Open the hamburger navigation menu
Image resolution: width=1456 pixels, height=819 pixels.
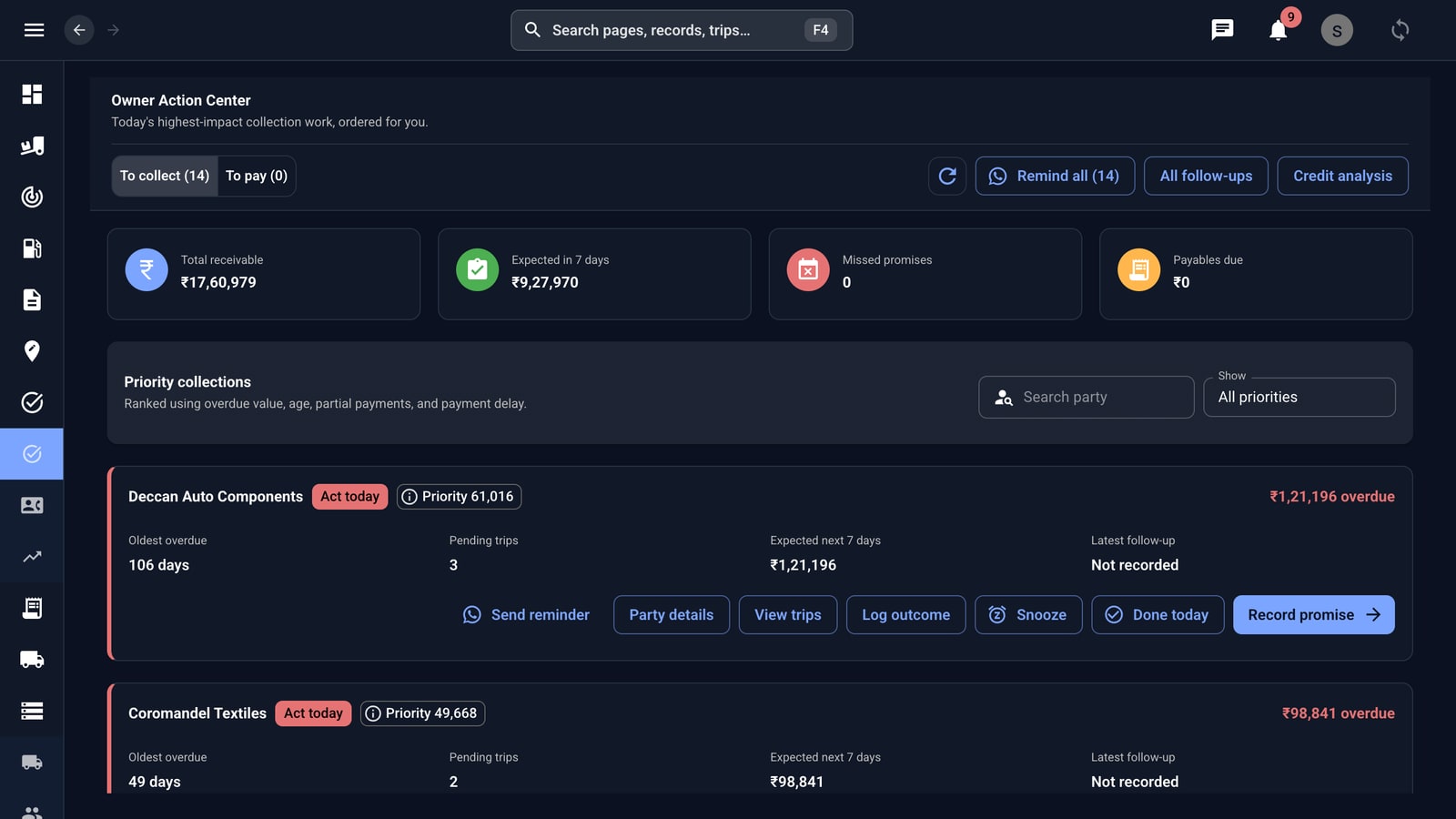(x=34, y=30)
